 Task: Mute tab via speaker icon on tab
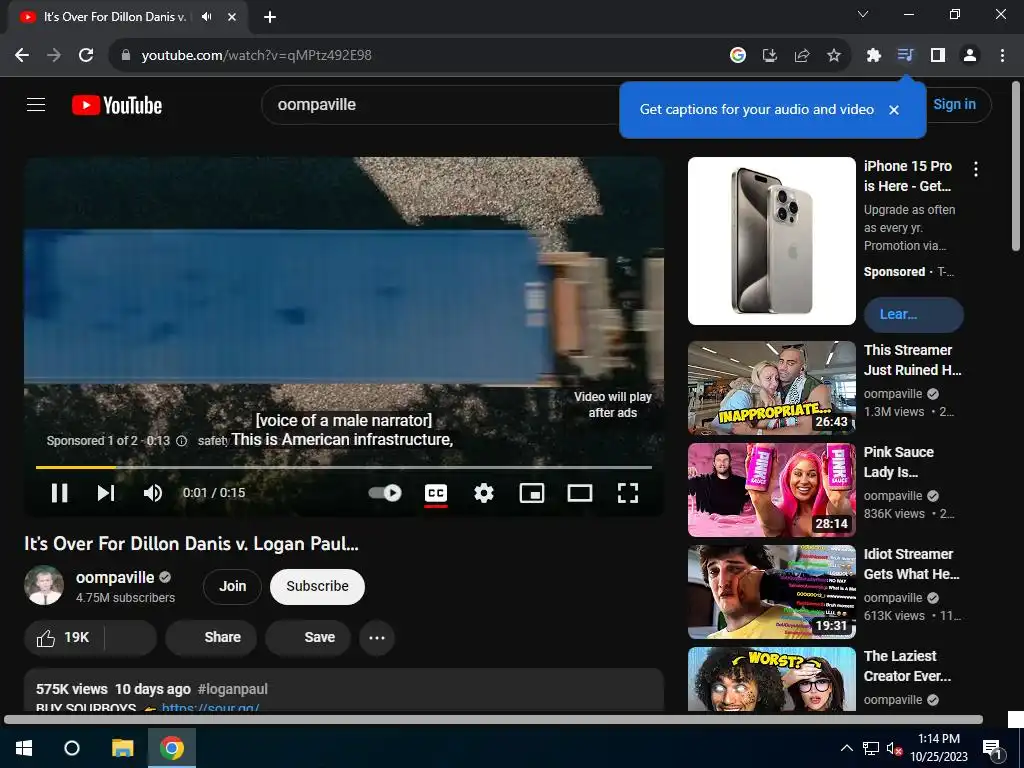pos(207,17)
